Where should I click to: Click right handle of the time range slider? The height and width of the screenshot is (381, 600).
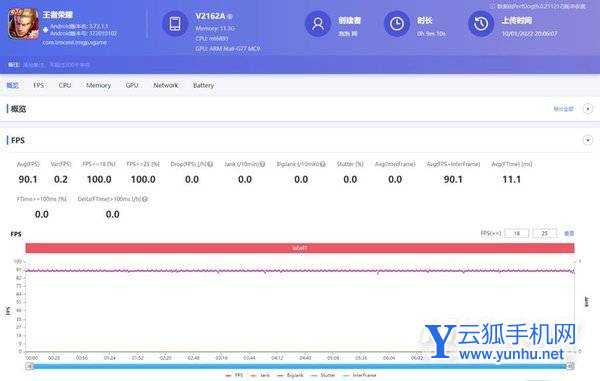tap(570, 366)
